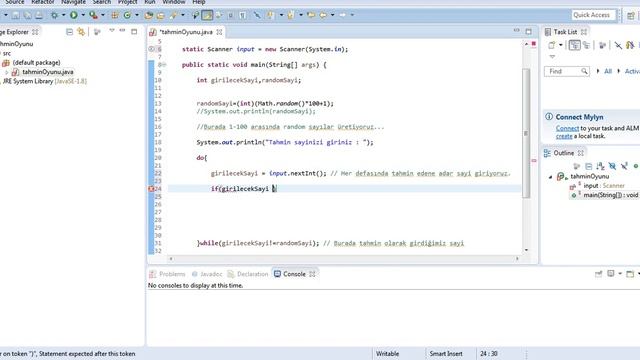Screen dimensions: 640x360
Task: Toggle Mark Occurrences in toolbar
Action: pyautogui.click(x=207, y=16)
